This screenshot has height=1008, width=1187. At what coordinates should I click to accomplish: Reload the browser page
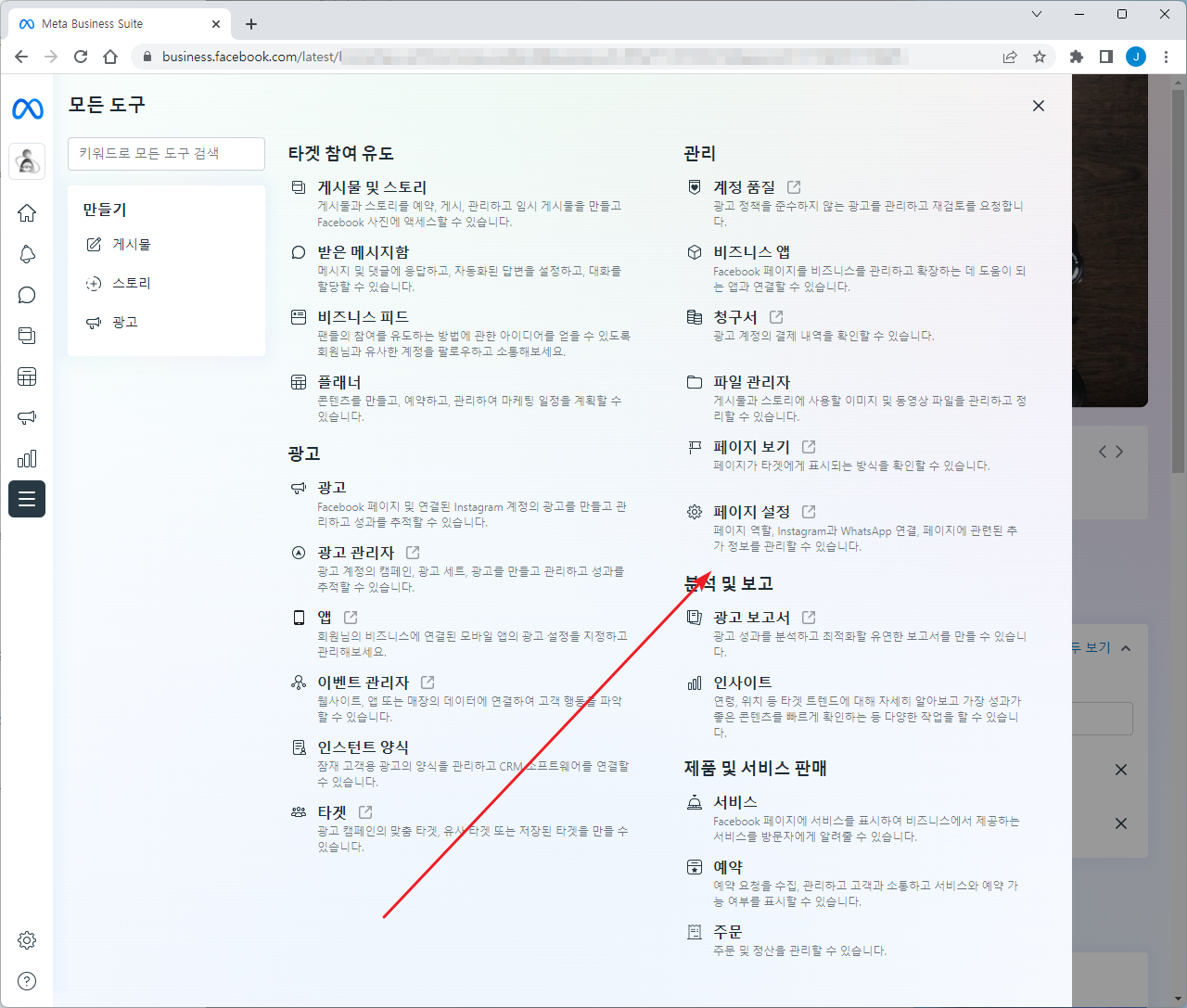81,57
